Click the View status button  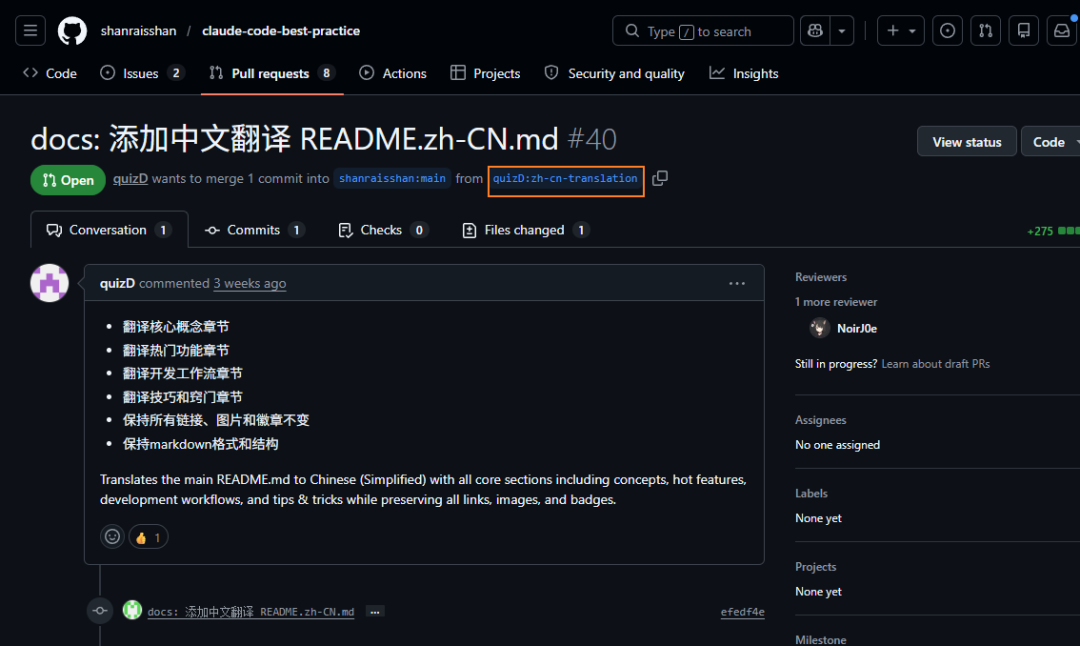point(966,141)
